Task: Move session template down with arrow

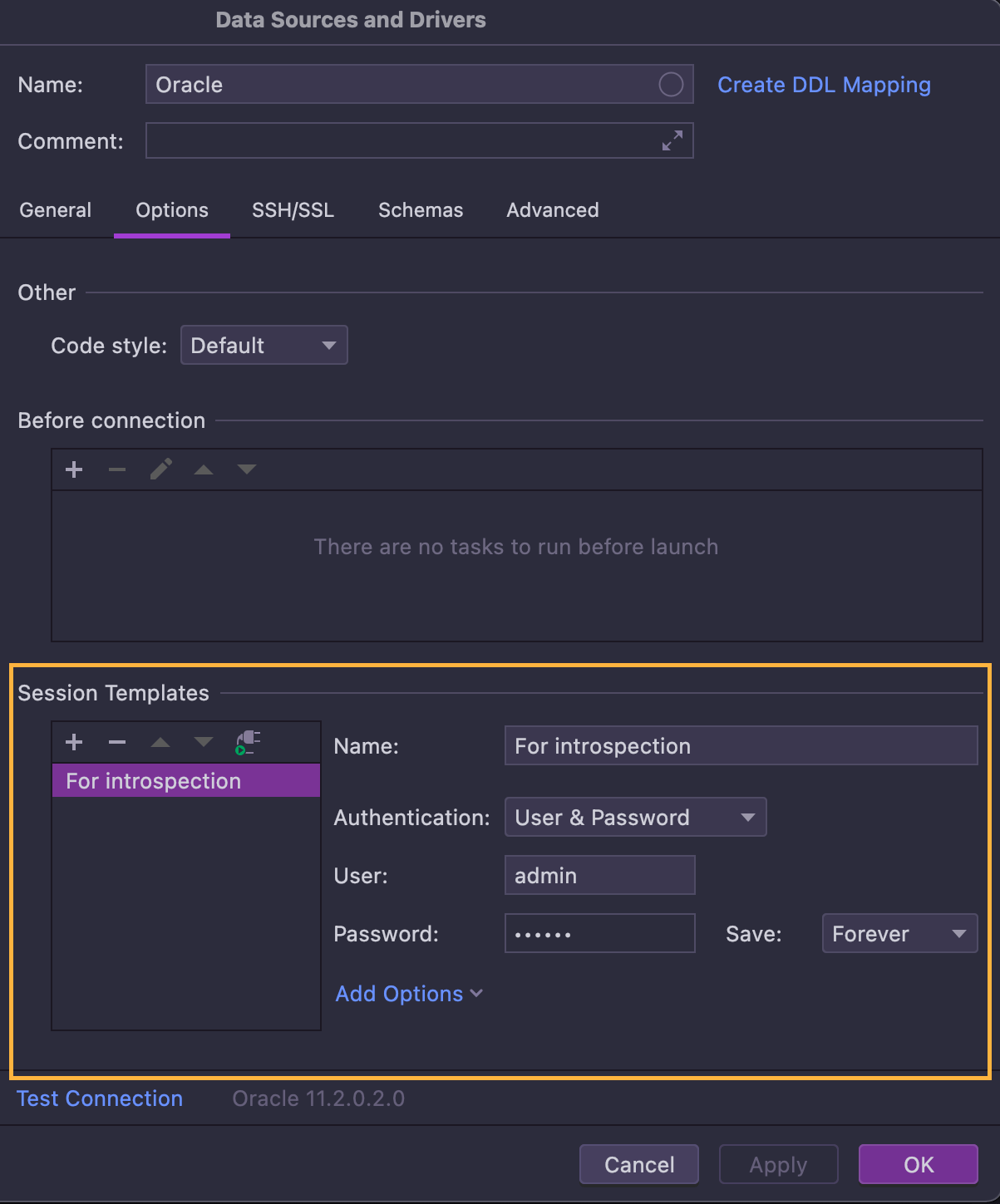Action: 204,742
